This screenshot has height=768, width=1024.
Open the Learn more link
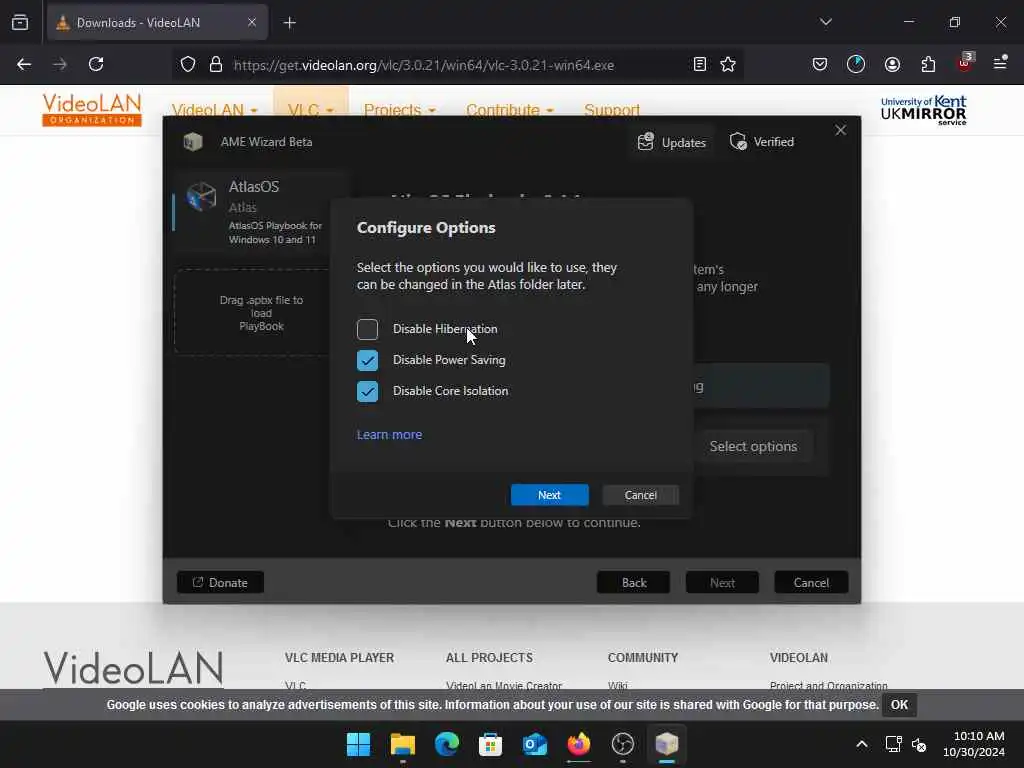tap(389, 434)
